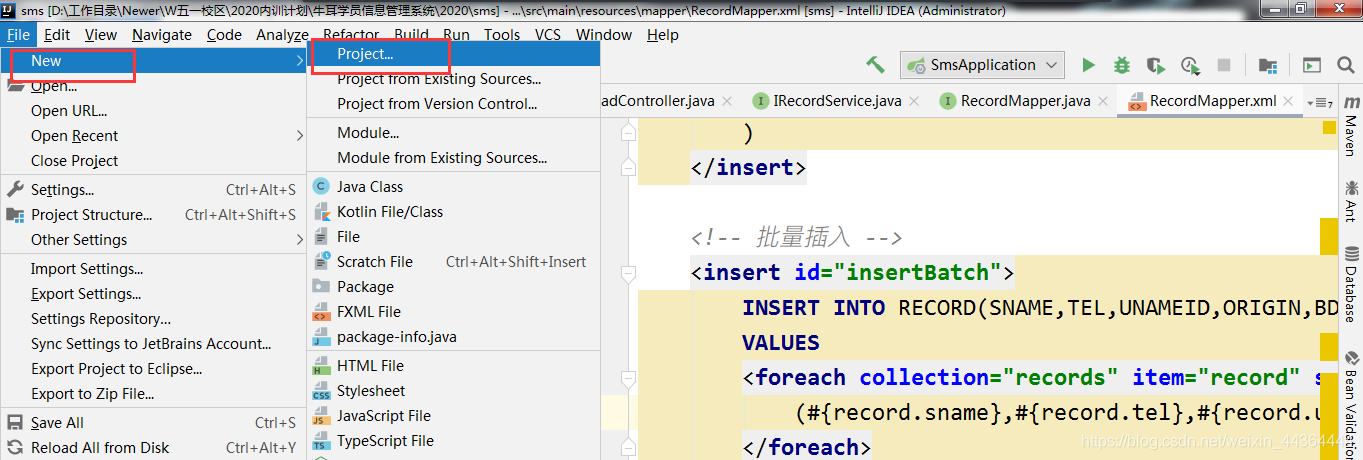Viewport: 1363px width, 460px height.
Task: Open the profiler run icon
Action: coord(1190,65)
